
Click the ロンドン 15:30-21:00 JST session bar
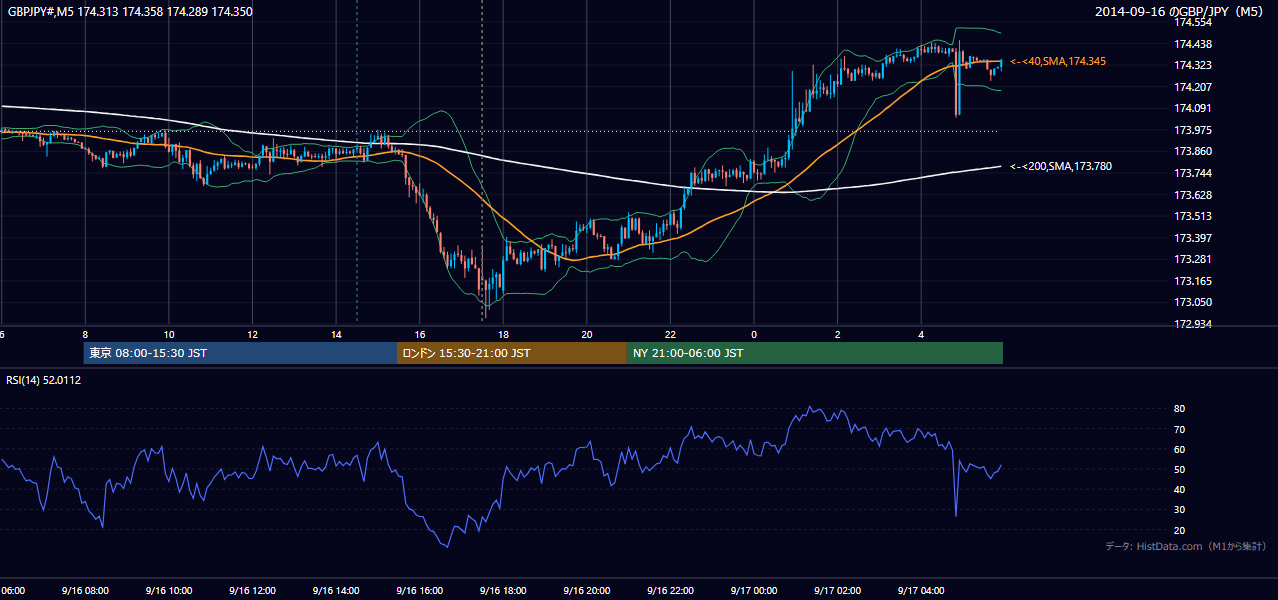point(512,353)
